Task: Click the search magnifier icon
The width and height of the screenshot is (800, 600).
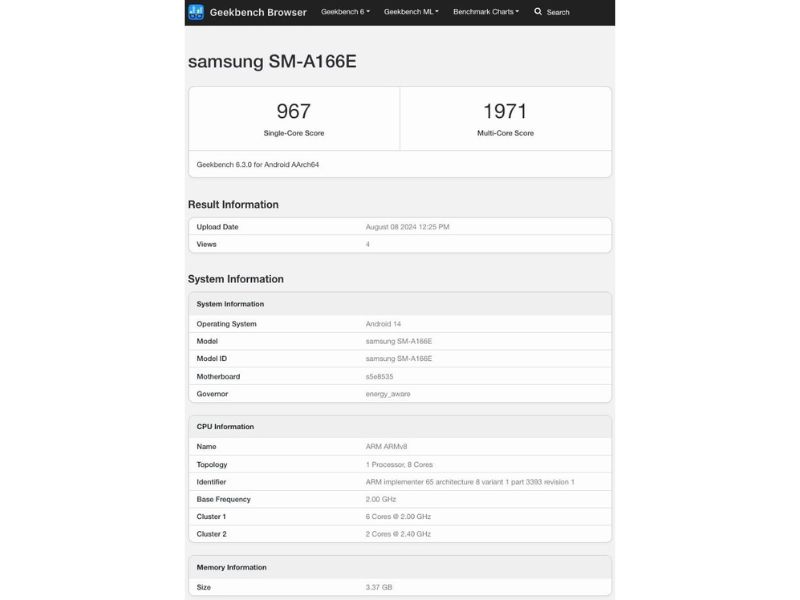Action: coord(538,12)
